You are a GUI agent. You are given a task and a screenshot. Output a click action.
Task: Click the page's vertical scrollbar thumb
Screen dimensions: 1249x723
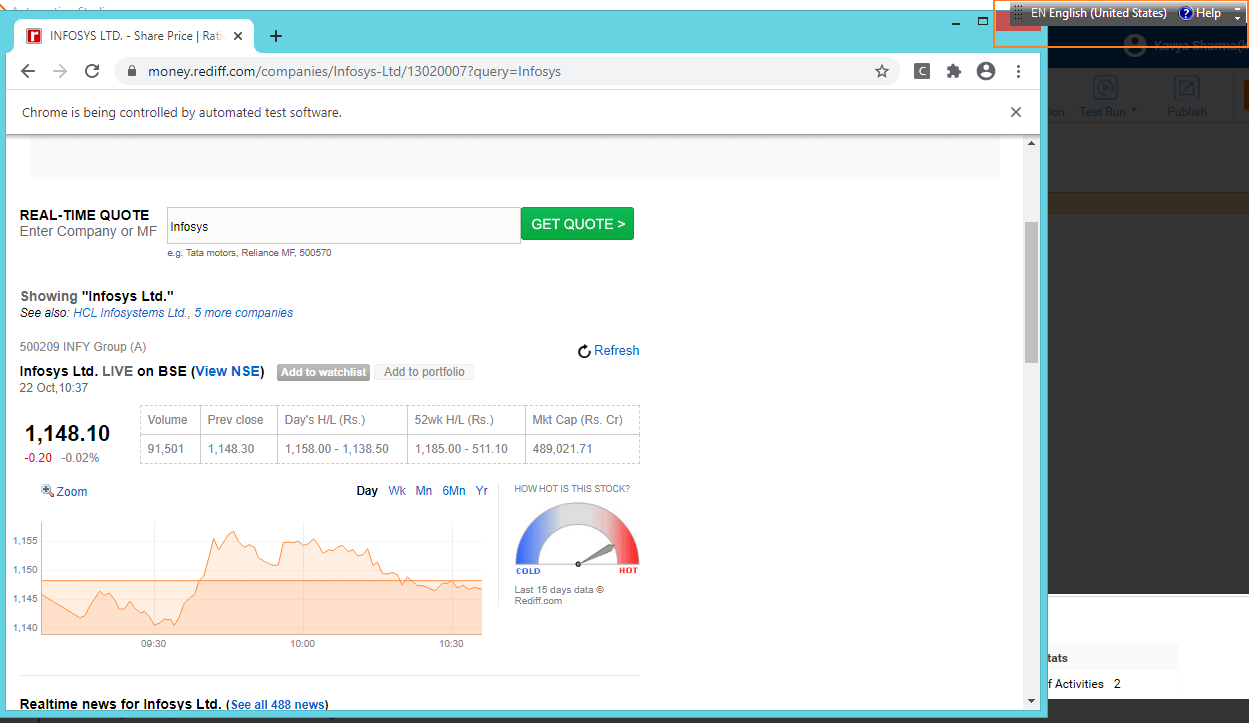(x=1031, y=292)
